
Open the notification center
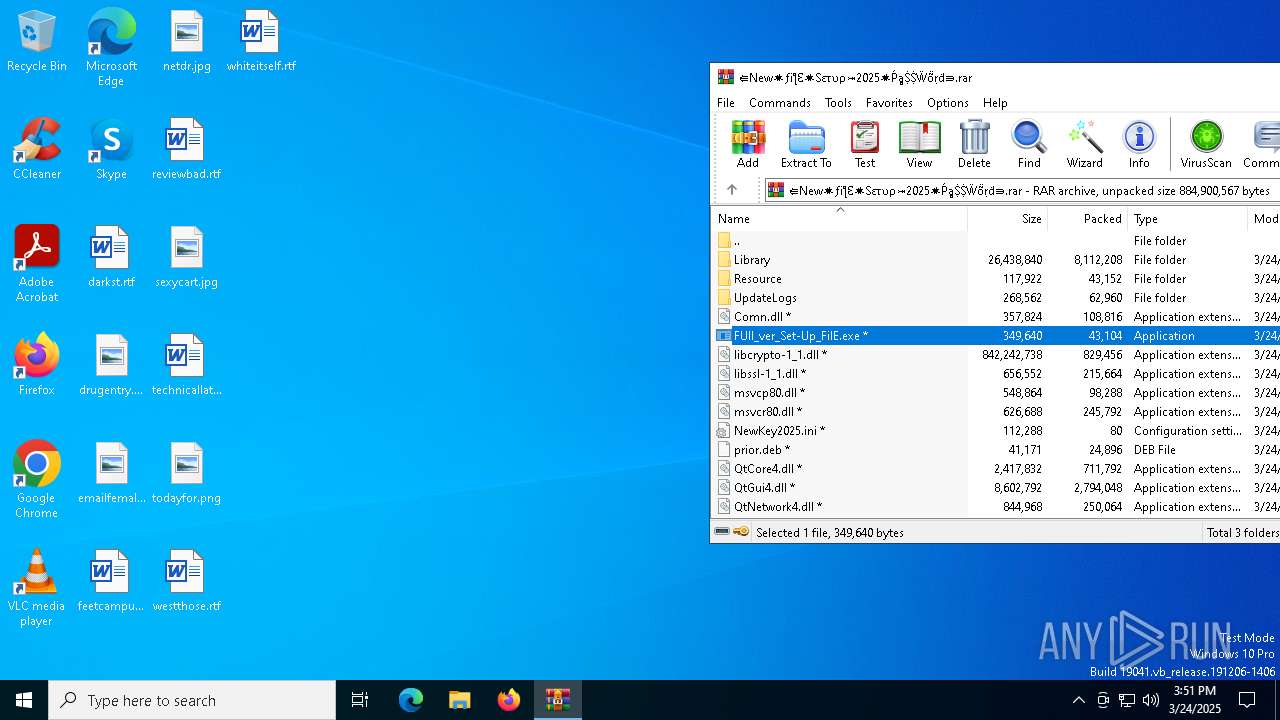[1247, 700]
